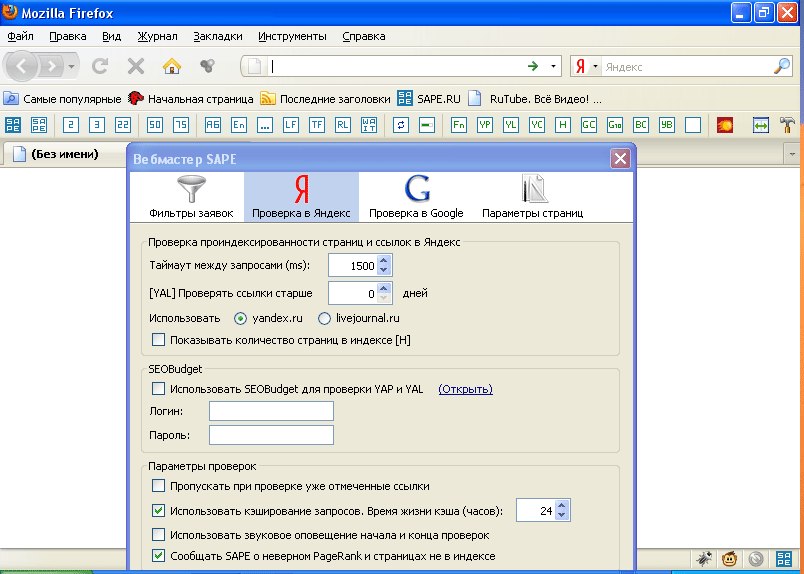
Task: Click the '...' toolbar icon
Action: click(x=265, y=125)
